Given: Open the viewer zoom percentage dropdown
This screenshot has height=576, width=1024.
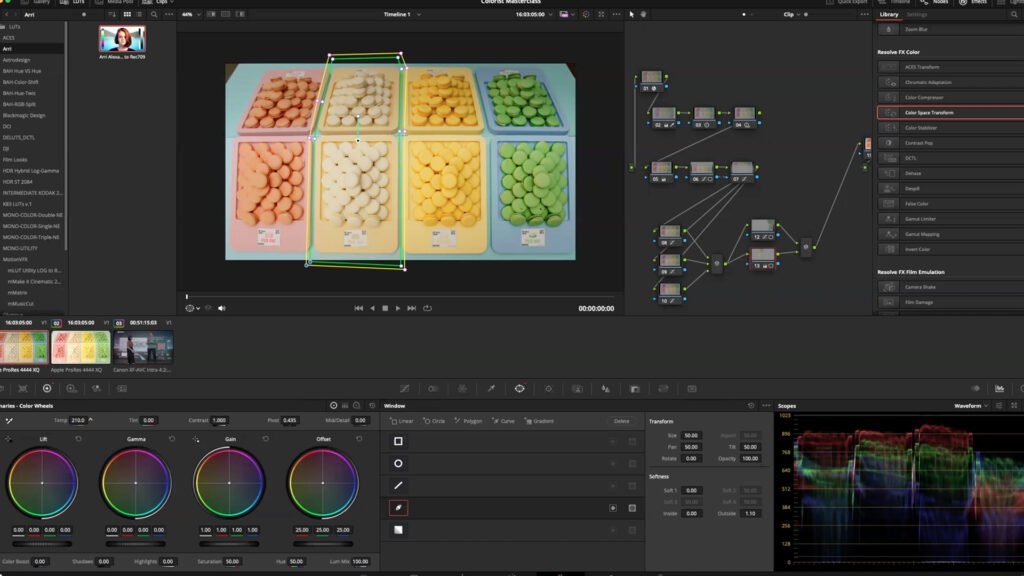Looking at the screenshot, I should pyautogui.click(x=191, y=14).
